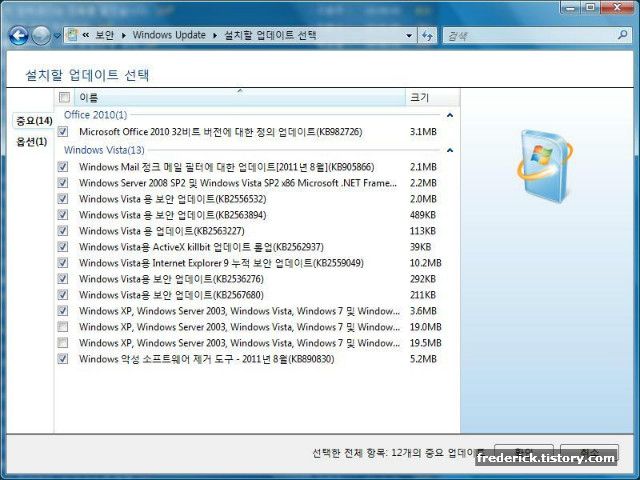Open arrow after 보안 breadcrumb

124,36
